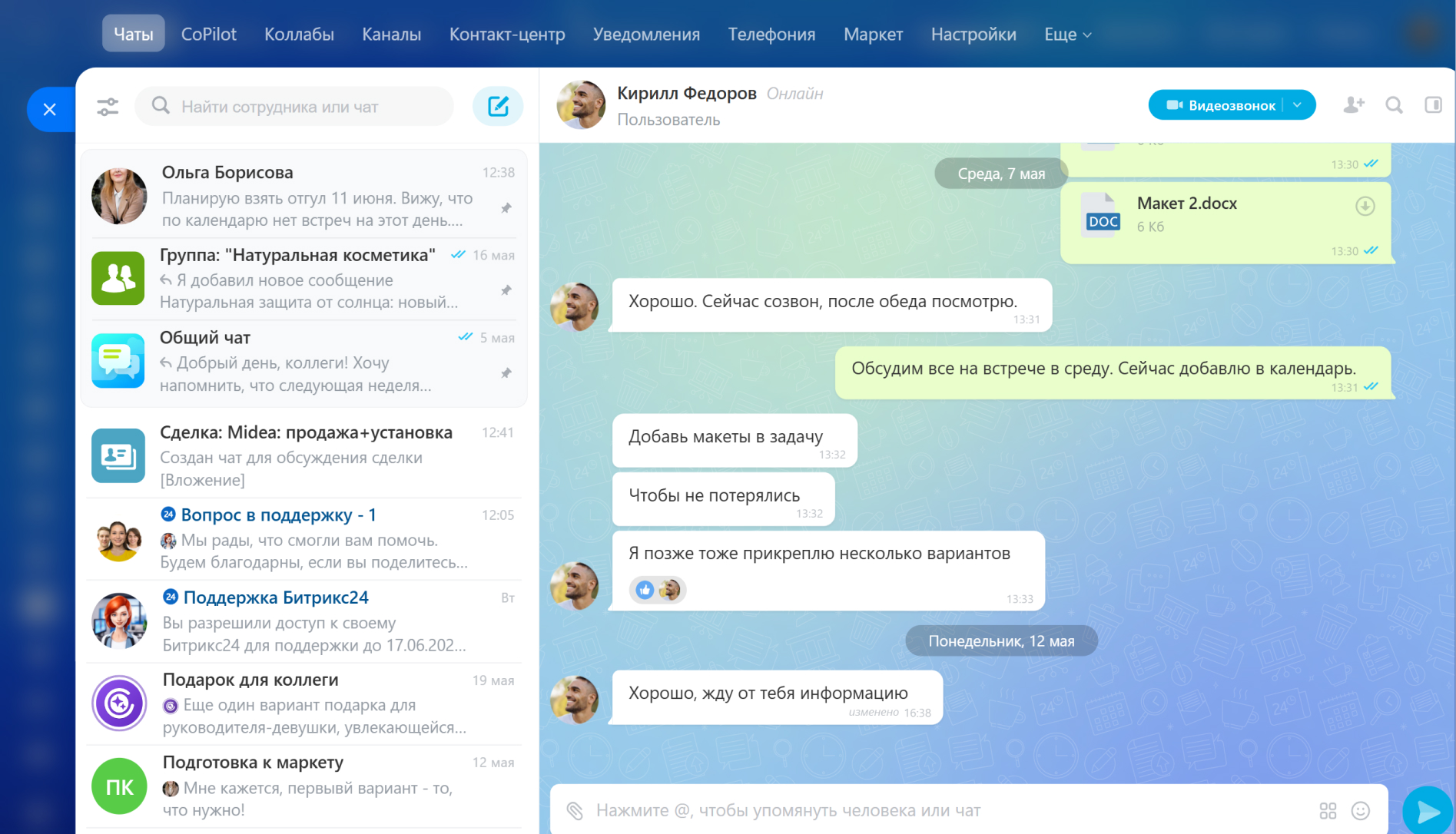Click the Понедельник, 12 мая date marker

[x=1001, y=640]
